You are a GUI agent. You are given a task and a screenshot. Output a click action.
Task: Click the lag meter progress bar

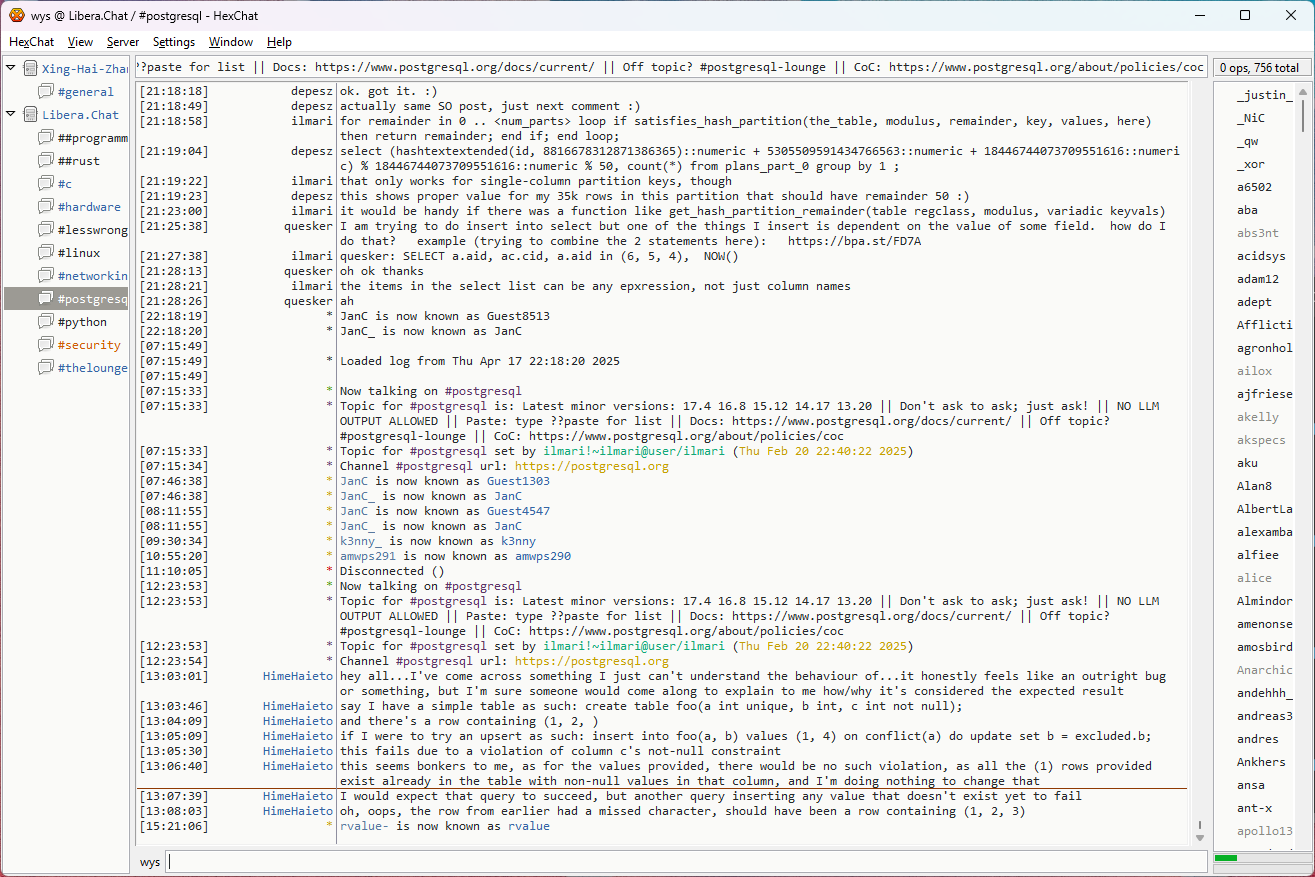[x=1259, y=858]
